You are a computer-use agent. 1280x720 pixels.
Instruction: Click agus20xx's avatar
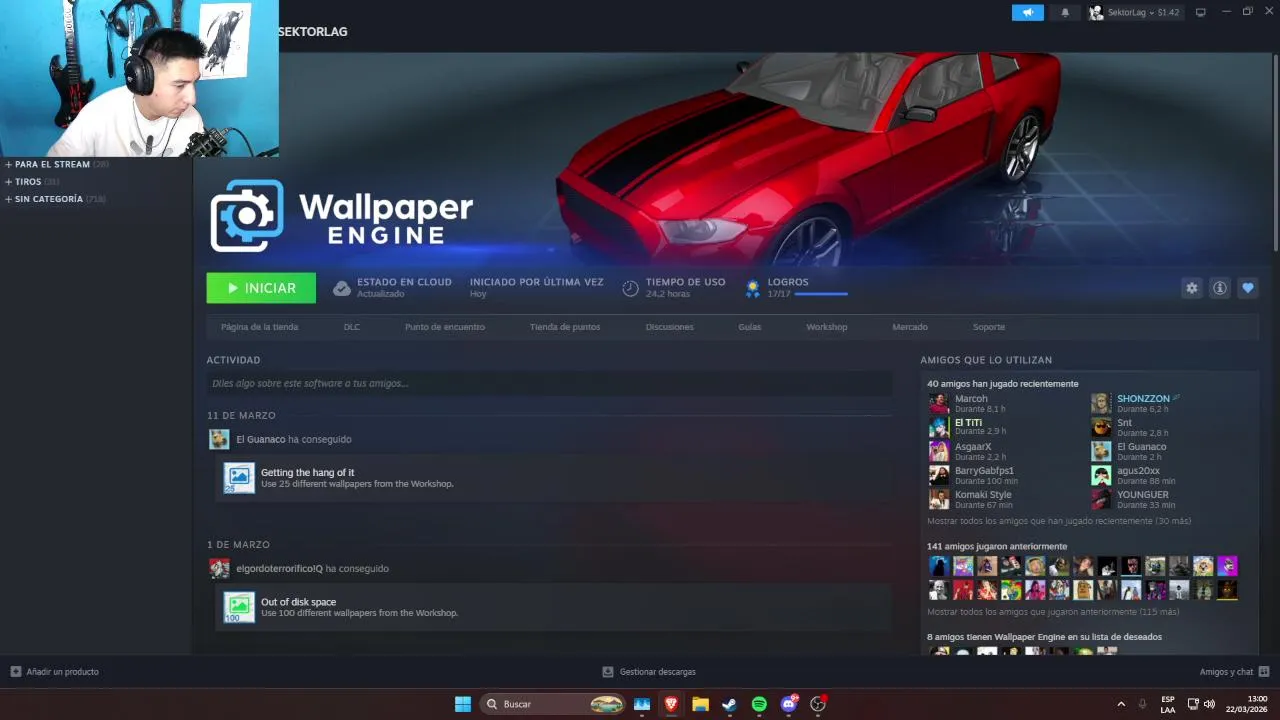click(x=1101, y=475)
